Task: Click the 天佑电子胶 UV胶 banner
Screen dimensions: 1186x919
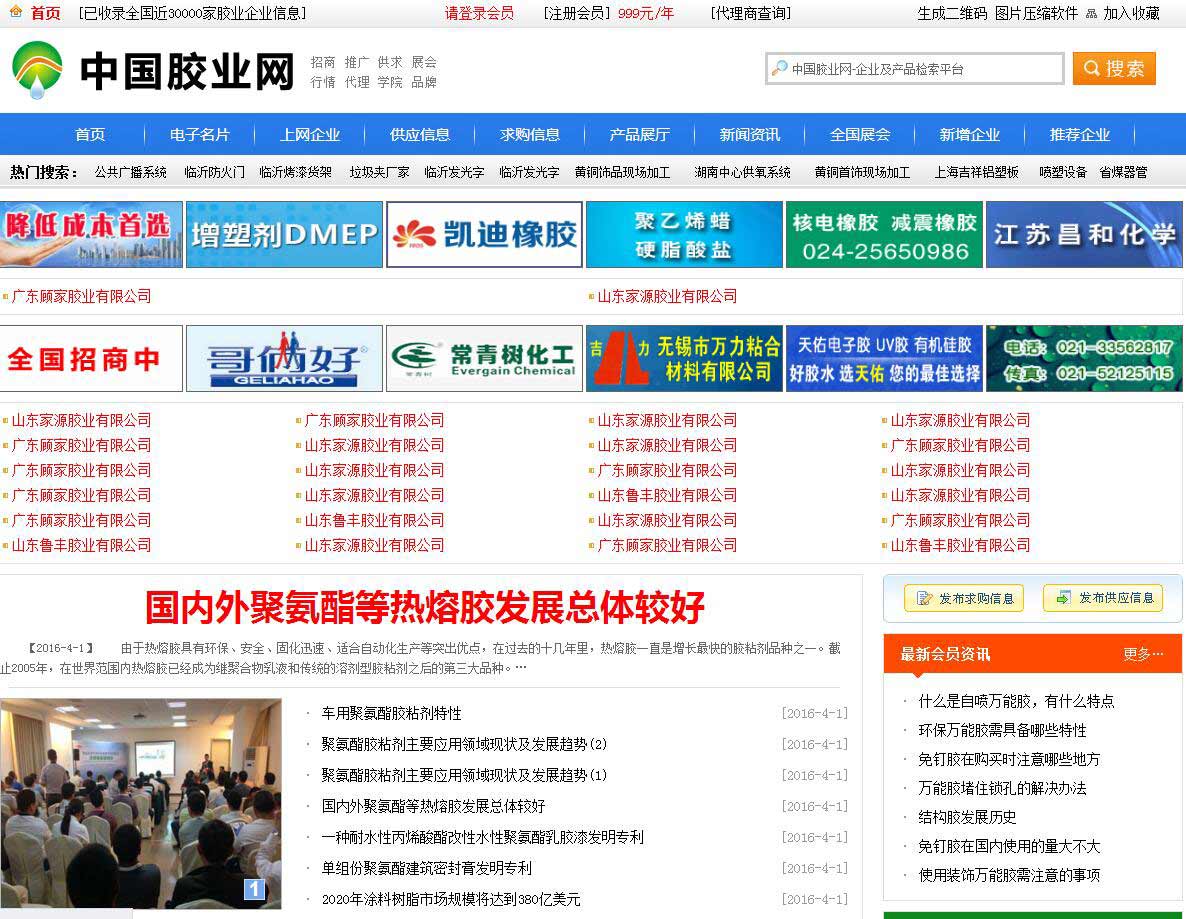Action: pos(884,359)
